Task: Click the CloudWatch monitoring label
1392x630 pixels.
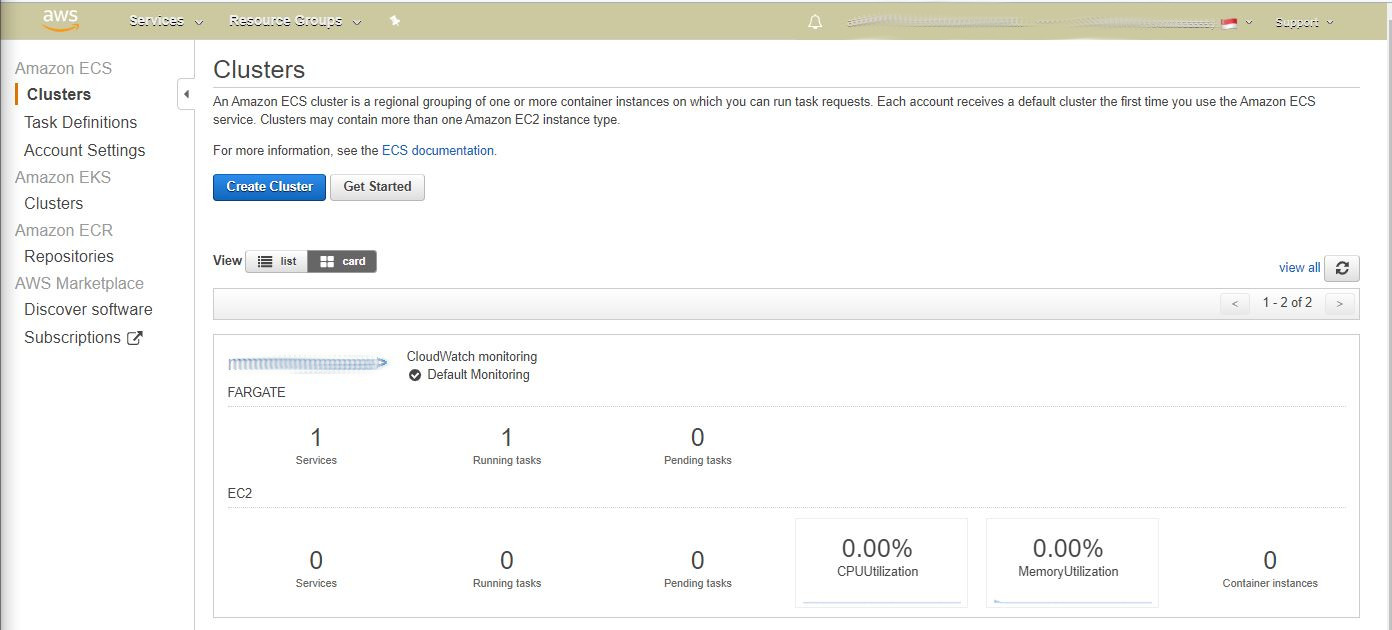Action: click(472, 356)
